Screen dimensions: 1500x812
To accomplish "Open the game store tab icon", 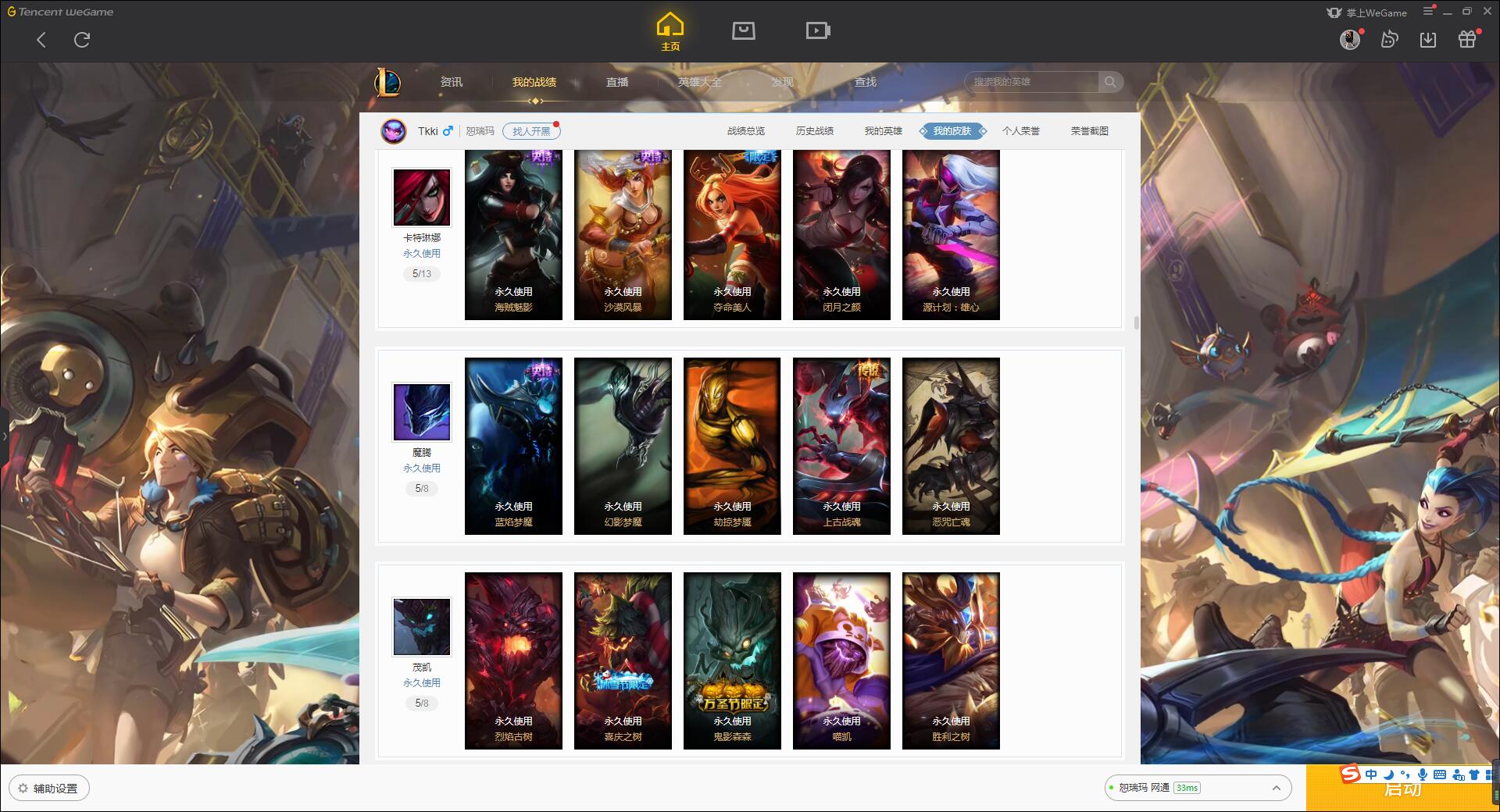I will click(x=744, y=31).
